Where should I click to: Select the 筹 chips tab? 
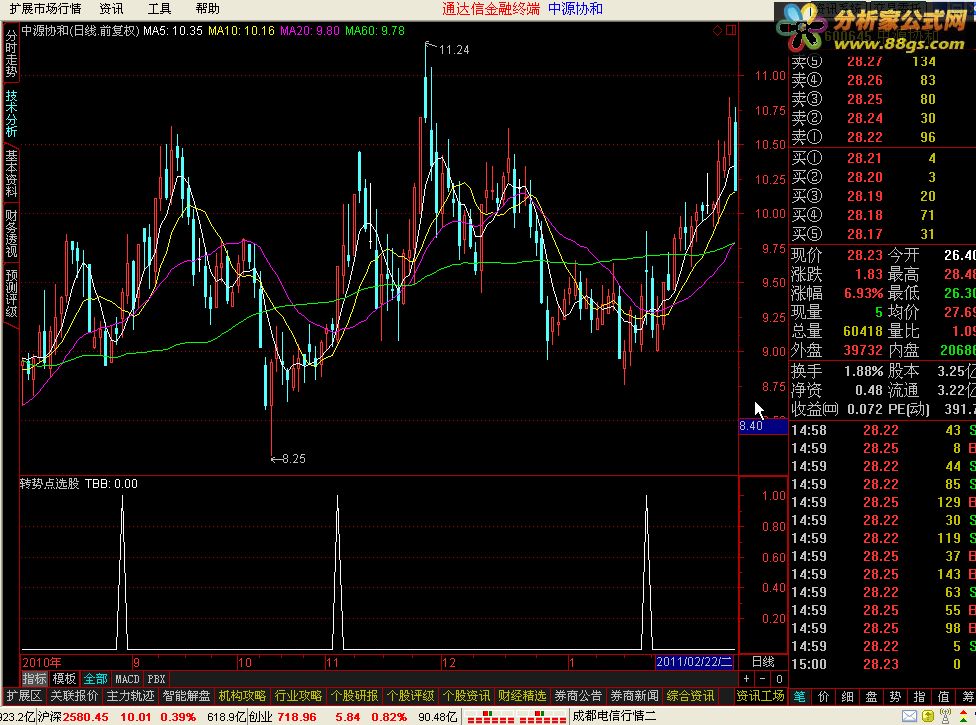(968, 696)
